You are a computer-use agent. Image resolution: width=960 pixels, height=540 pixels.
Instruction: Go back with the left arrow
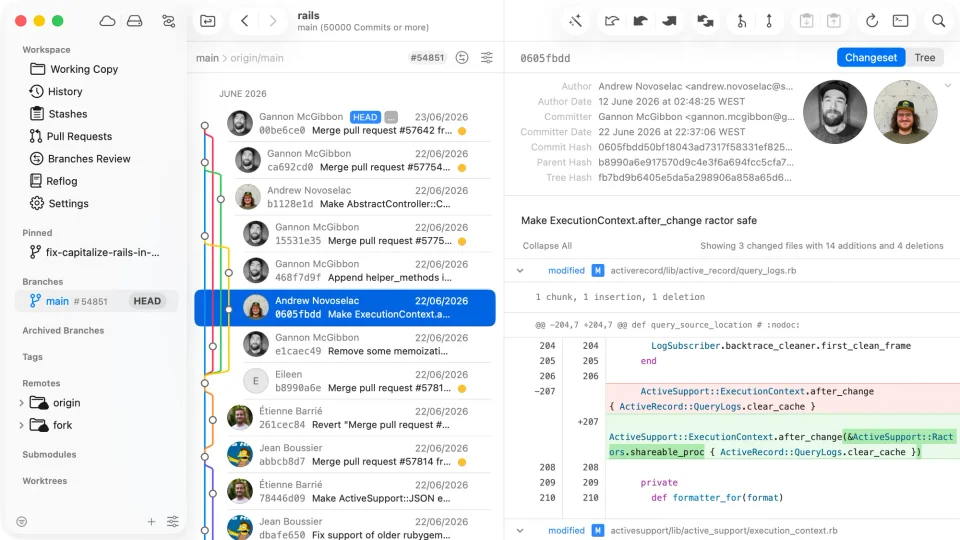(244, 21)
